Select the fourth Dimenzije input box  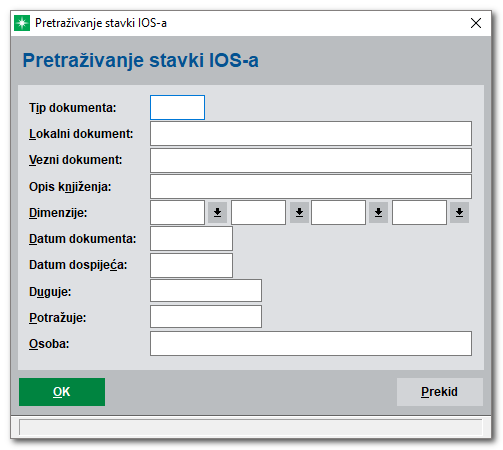coord(419,212)
